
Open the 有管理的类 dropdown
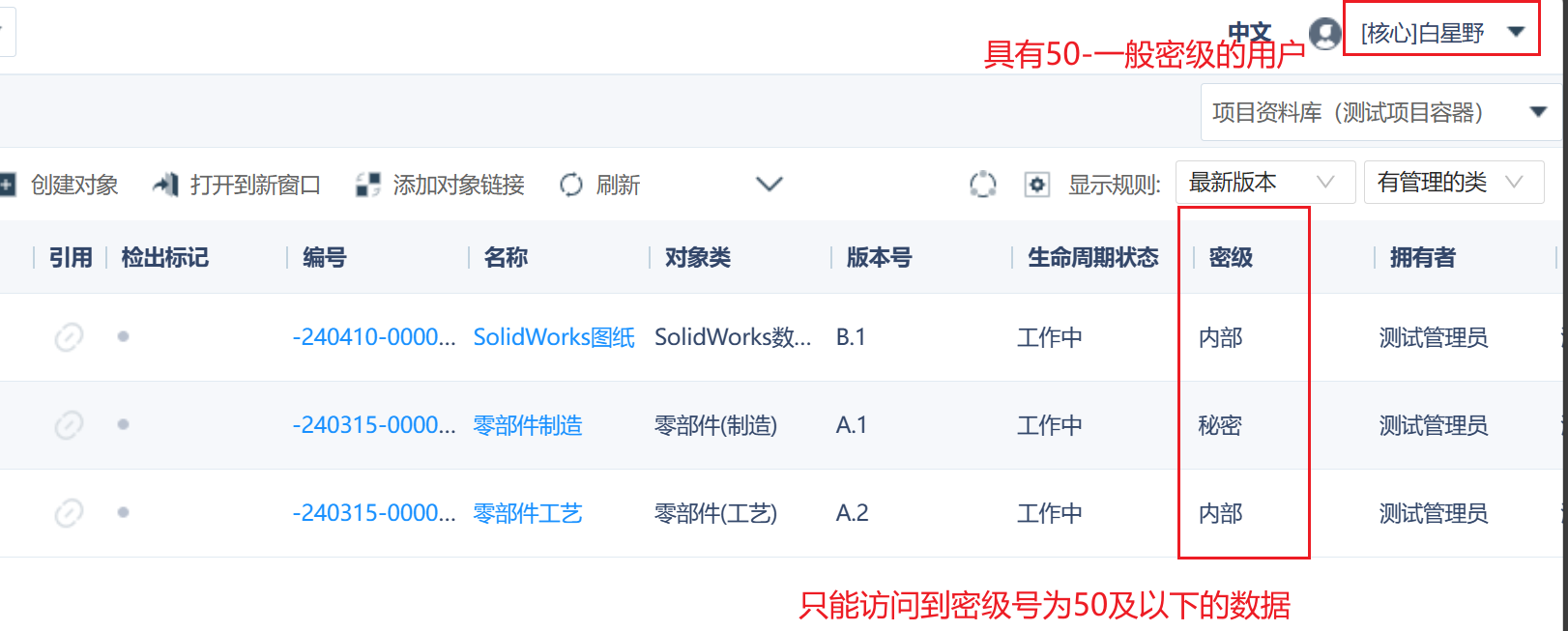1454,182
